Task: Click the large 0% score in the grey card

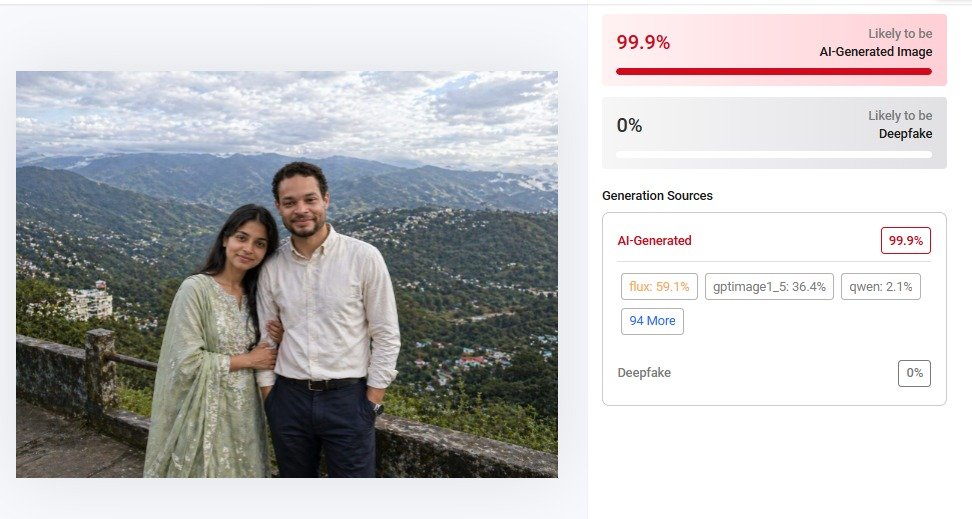Action: (x=629, y=126)
